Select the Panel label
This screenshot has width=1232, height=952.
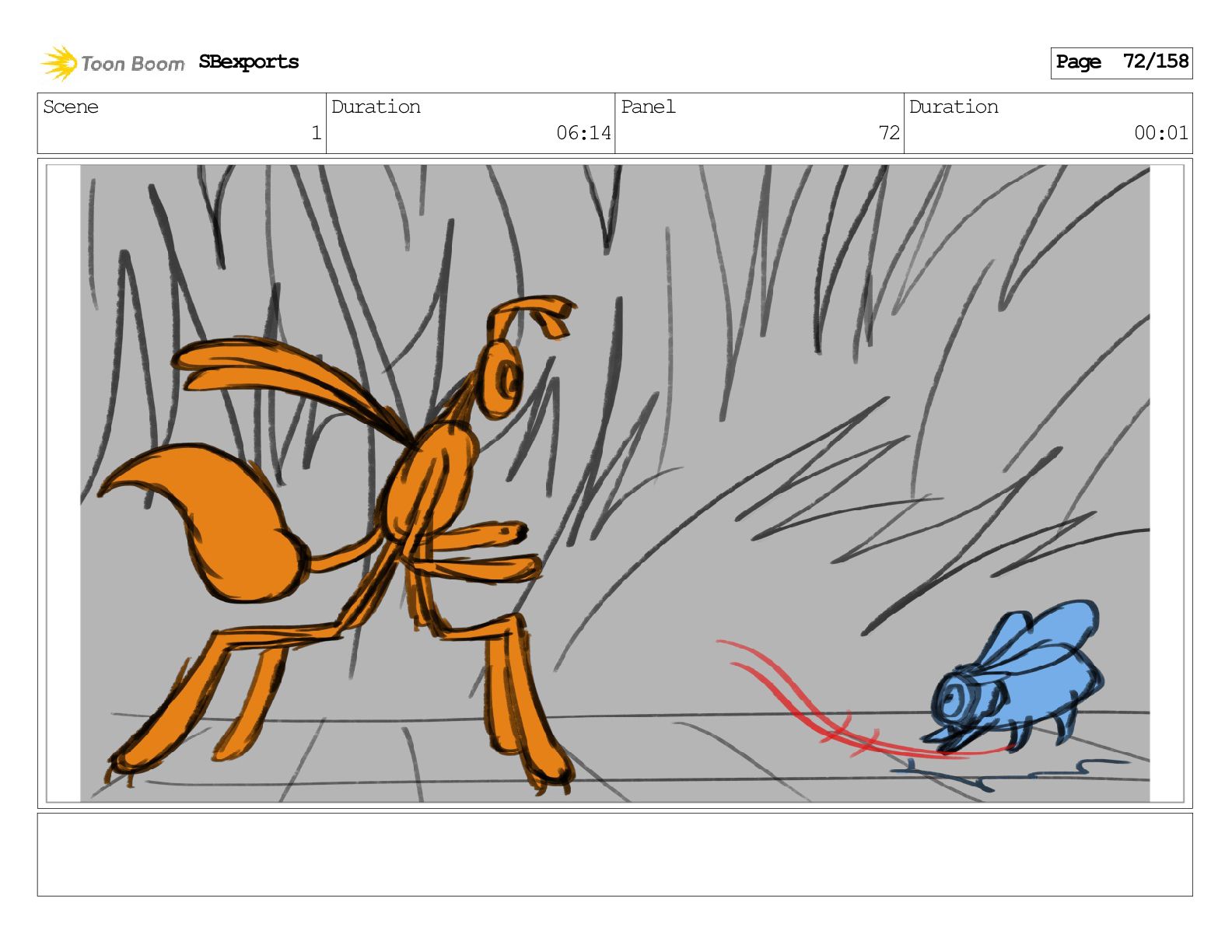648,107
